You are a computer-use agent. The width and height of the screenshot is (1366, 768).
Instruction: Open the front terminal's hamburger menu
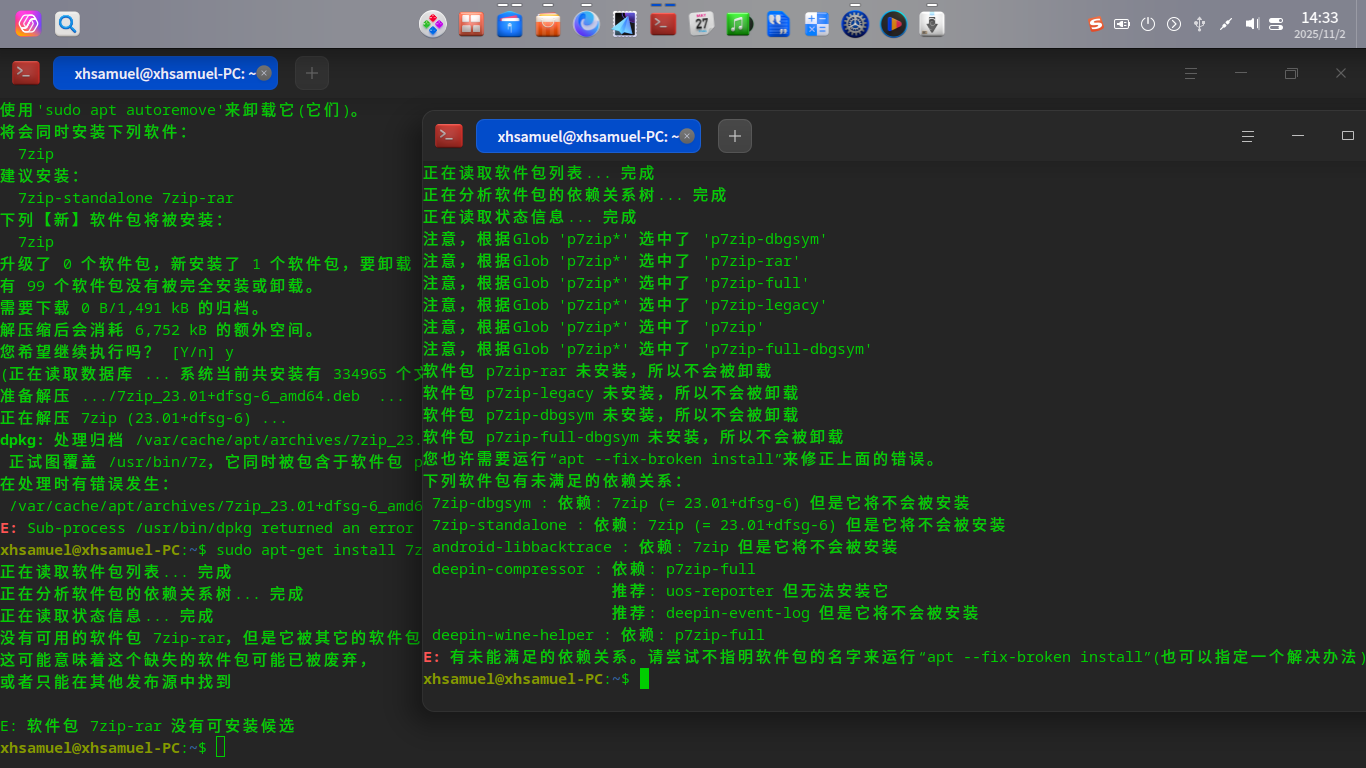point(1247,136)
